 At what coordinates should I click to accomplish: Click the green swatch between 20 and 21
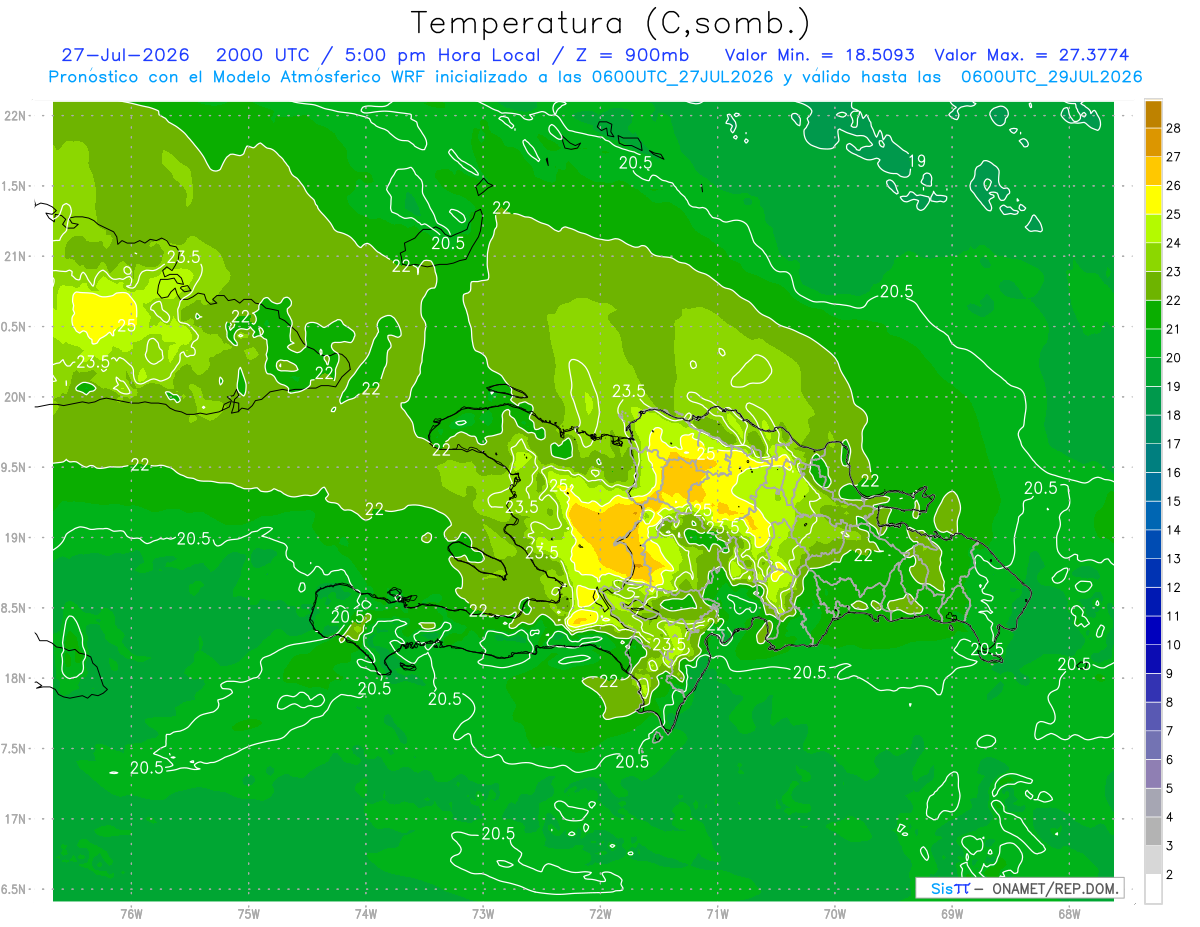pyautogui.click(x=1153, y=344)
